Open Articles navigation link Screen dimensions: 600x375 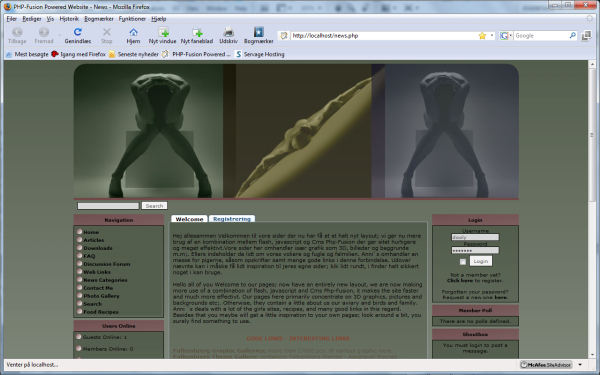point(94,240)
